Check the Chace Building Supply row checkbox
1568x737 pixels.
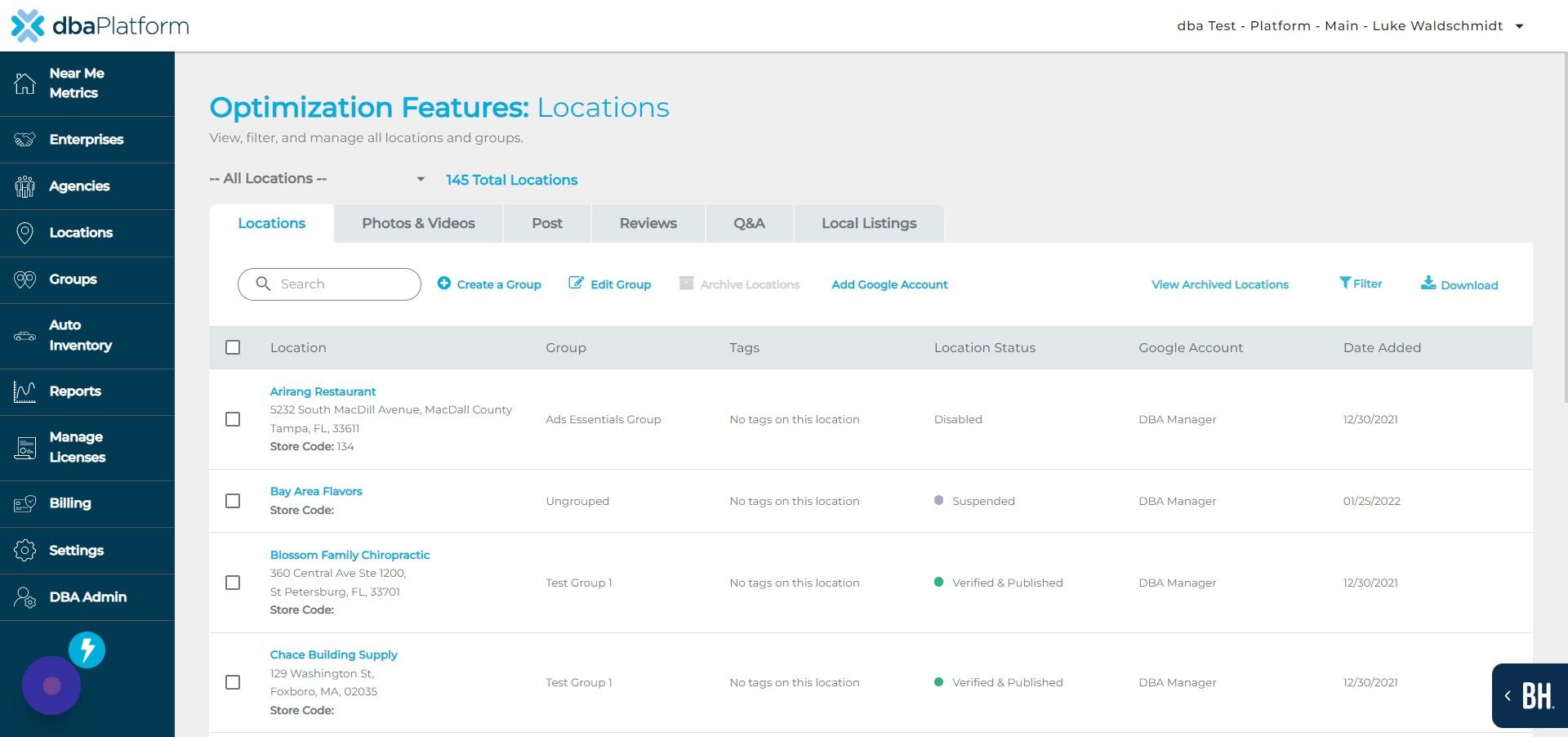pyautogui.click(x=233, y=682)
